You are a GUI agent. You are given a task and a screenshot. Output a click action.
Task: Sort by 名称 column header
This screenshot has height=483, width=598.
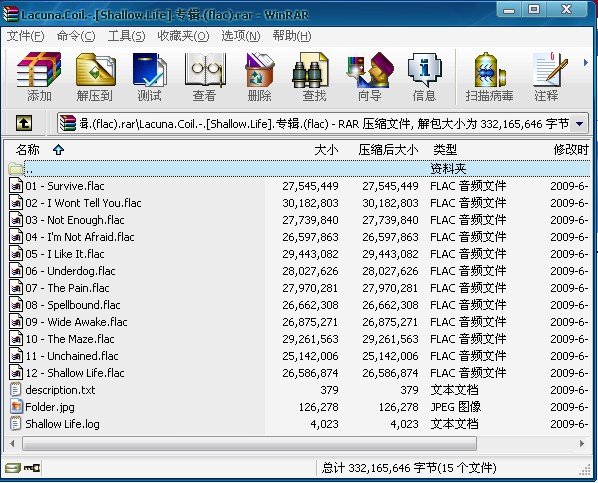[x=27, y=150]
